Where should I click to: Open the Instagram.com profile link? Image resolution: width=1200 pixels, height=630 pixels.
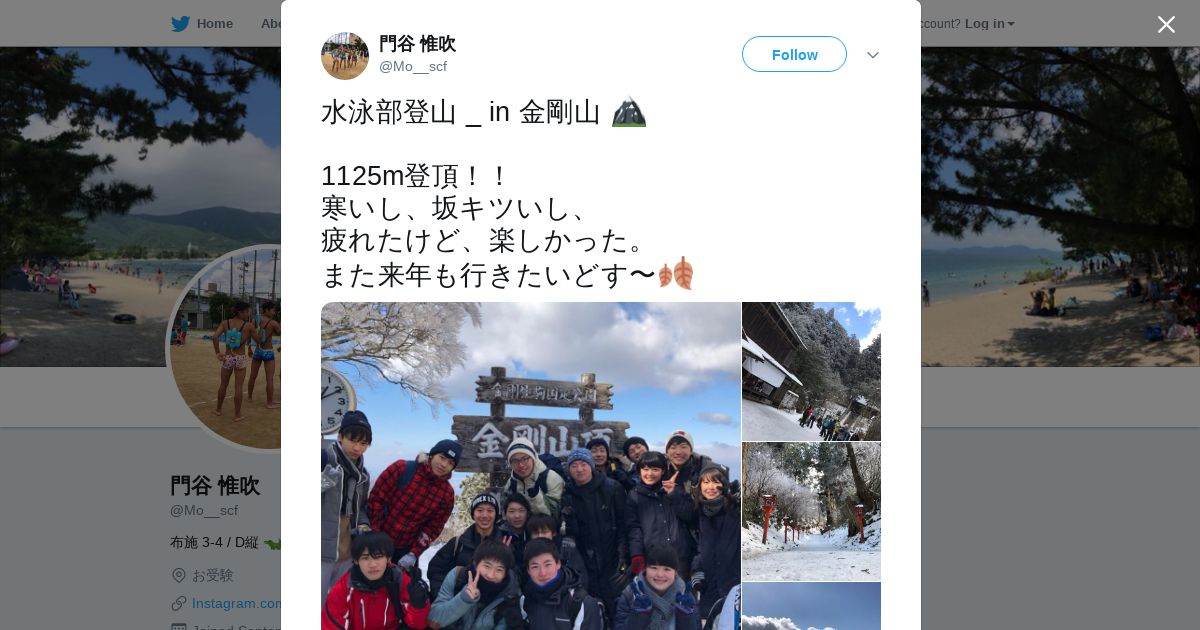[236, 603]
